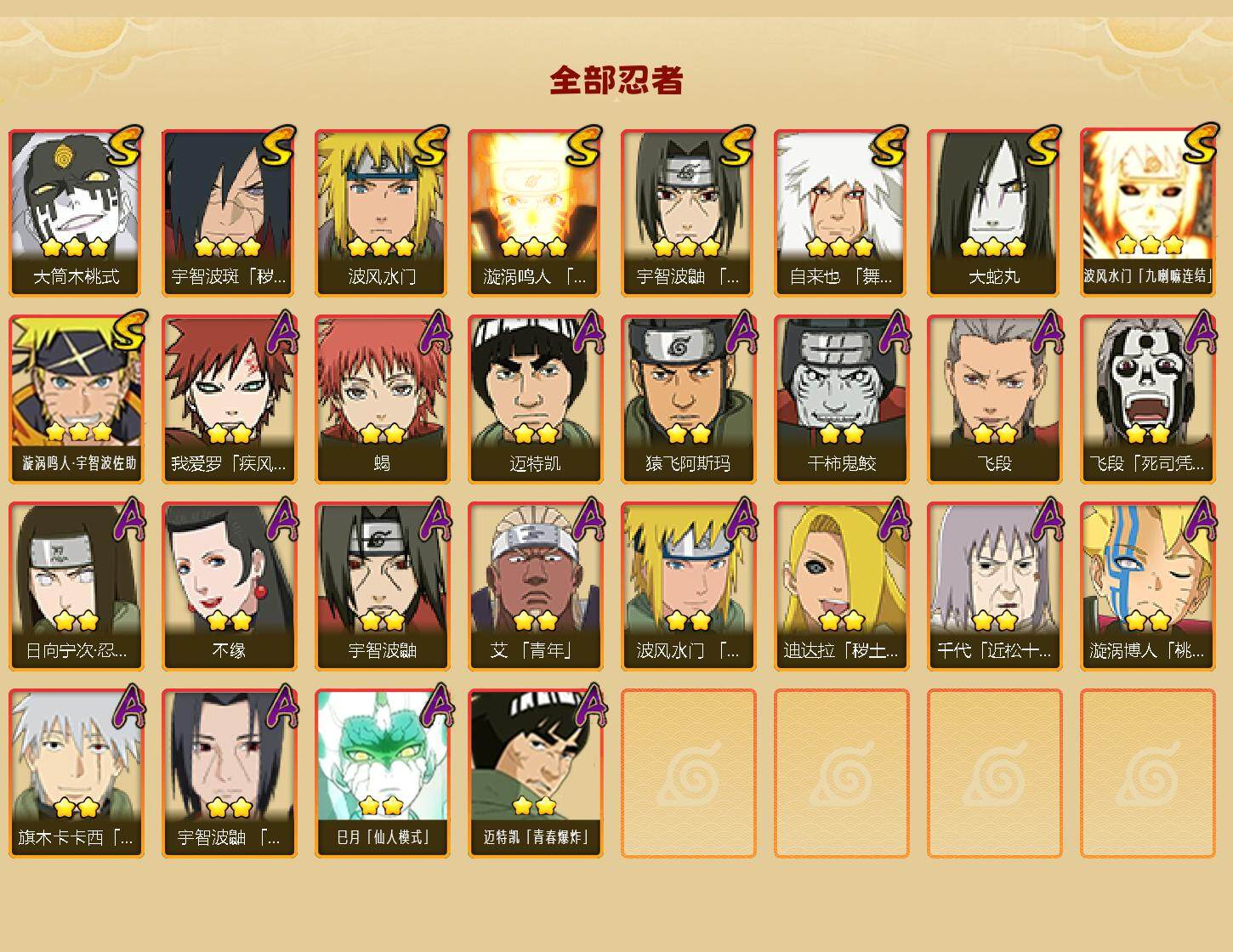Open the 干柿鬼鲛 ninja card
The width and height of the screenshot is (1233, 952).
tap(841, 399)
